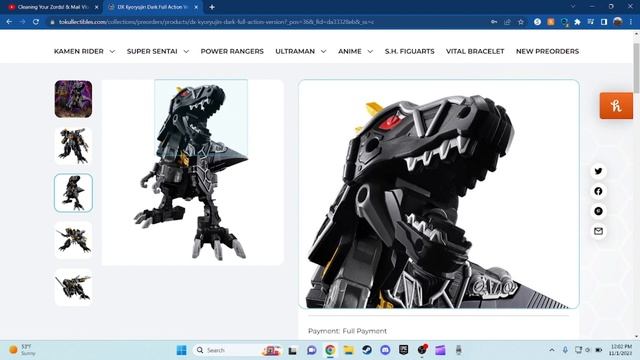
Task: Open the Chrome side panel icon
Action: [x=604, y=22]
